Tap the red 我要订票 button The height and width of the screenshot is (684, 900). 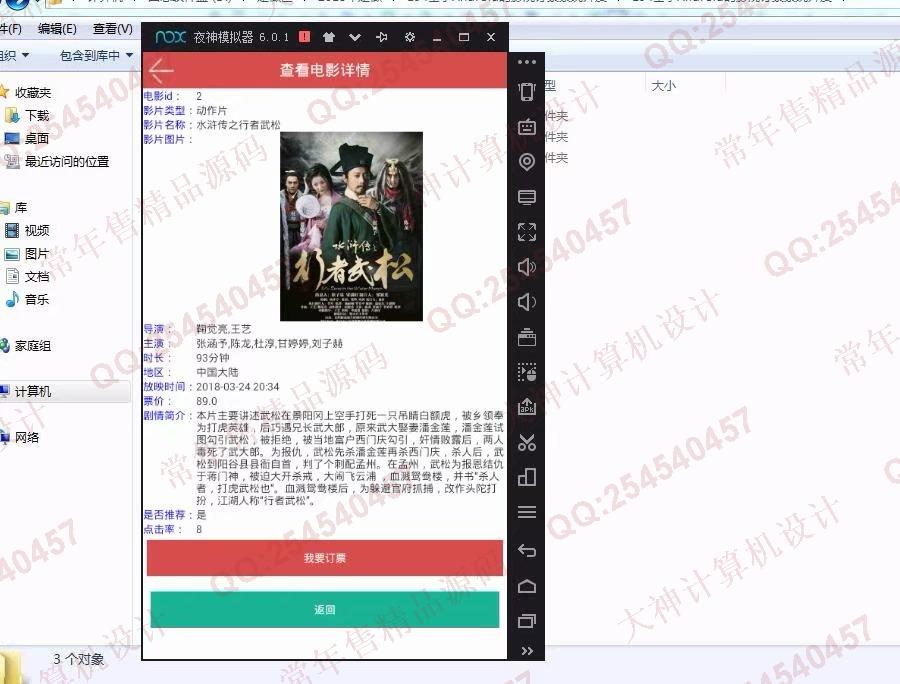(x=325, y=558)
